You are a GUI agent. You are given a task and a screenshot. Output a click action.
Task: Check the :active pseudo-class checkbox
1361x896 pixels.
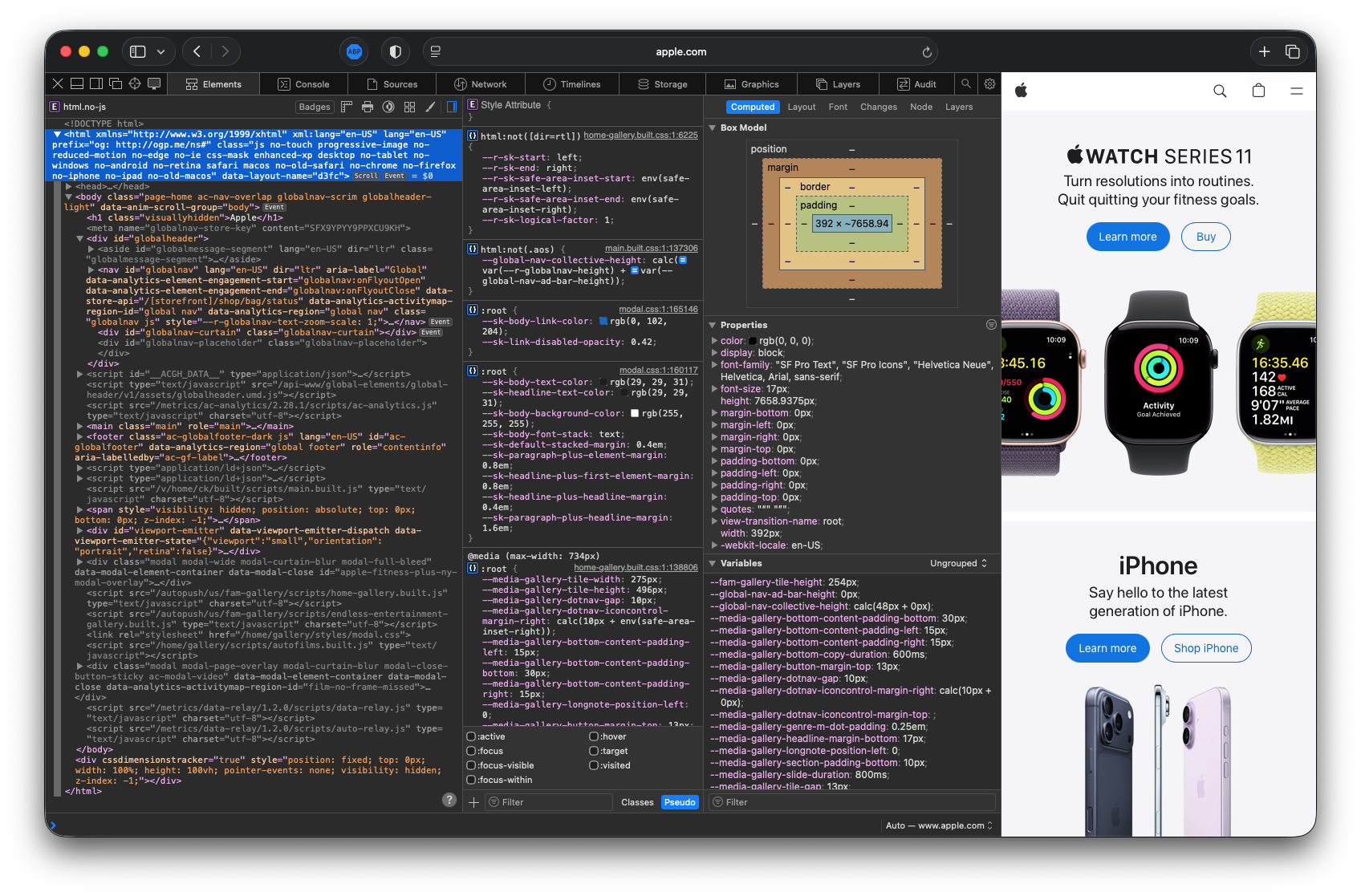pyautogui.click(x=471, y=736)
